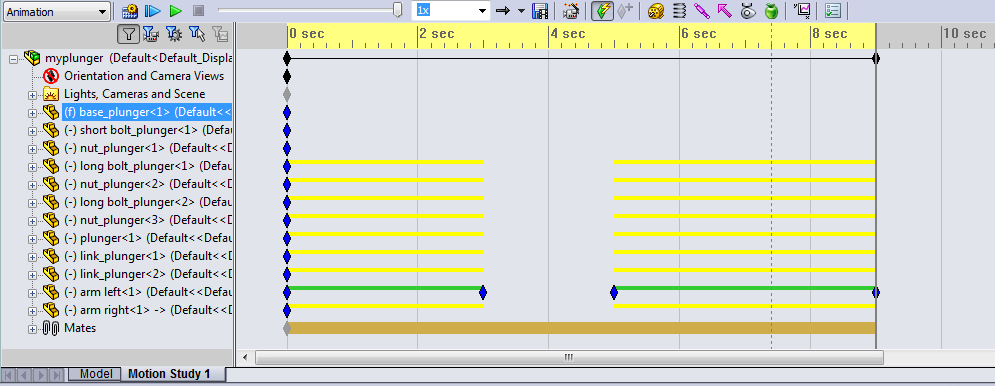Add a Motor to the study
Image resolution: width=995 pixels, height=386 pixels.
pyautogui.click(x=656, y=11)
